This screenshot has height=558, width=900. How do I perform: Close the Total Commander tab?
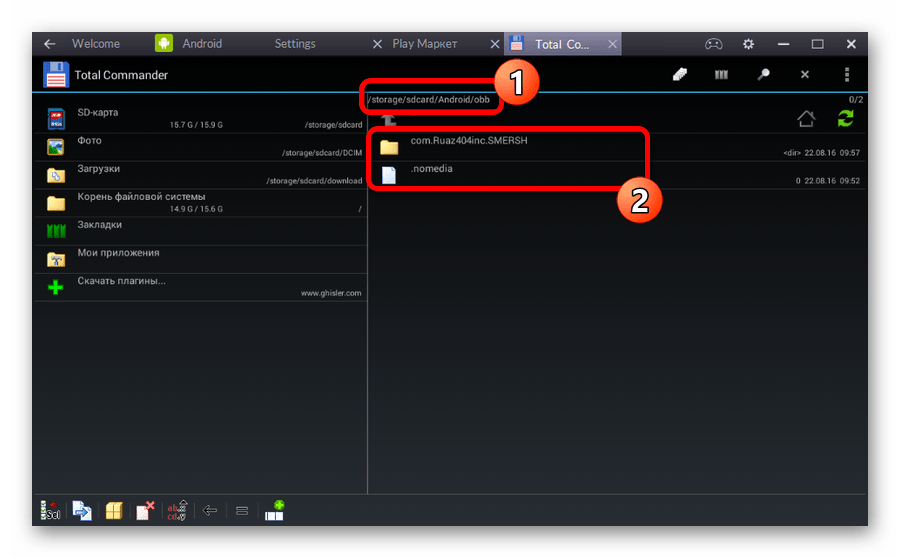pos(612,44)
